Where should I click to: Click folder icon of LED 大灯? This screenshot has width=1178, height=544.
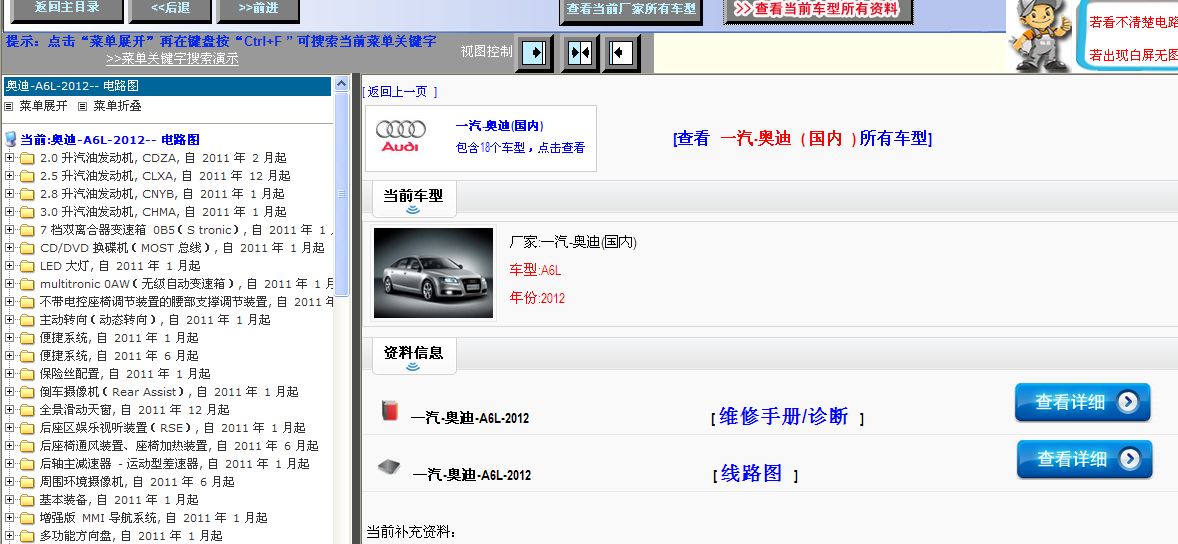[x=28, y=267]
